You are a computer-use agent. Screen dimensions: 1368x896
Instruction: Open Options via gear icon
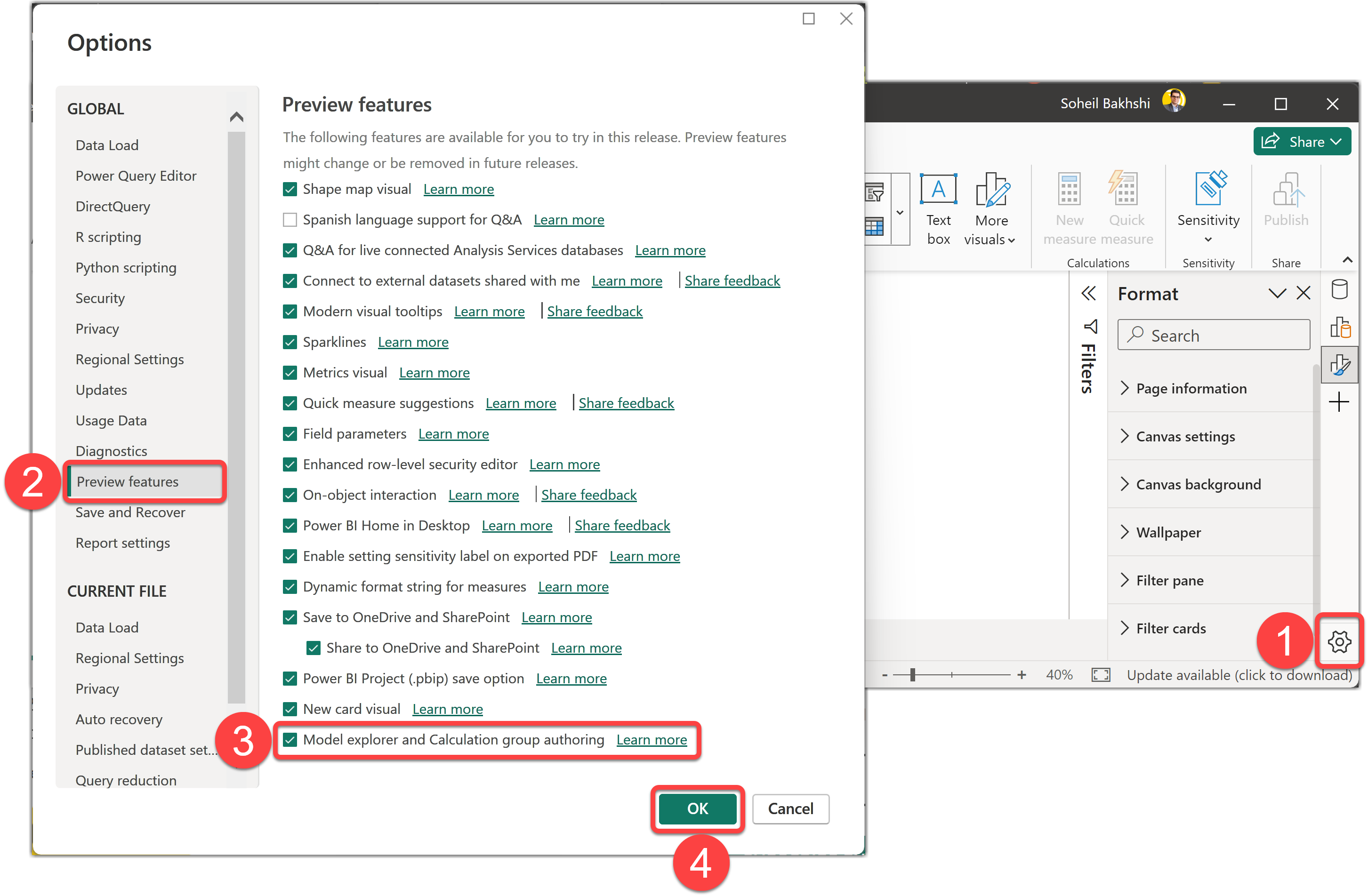pos(1339,641)
